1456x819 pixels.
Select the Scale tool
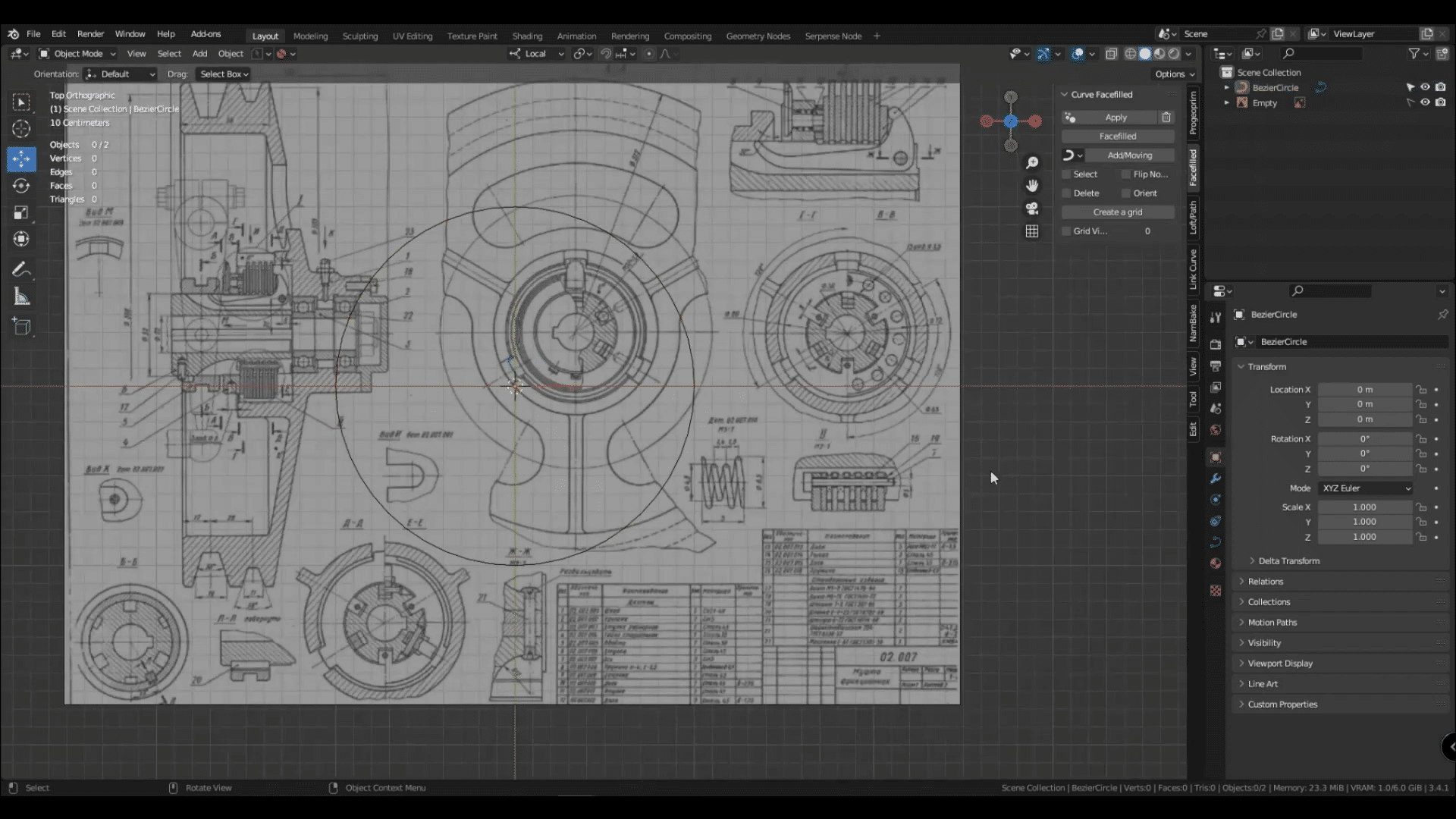[x=21, y=213]
